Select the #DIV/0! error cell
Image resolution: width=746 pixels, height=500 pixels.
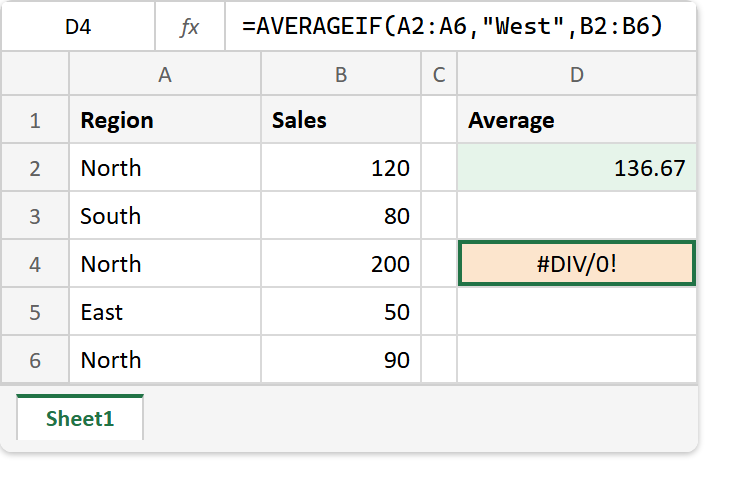click(x=577, y=264)
